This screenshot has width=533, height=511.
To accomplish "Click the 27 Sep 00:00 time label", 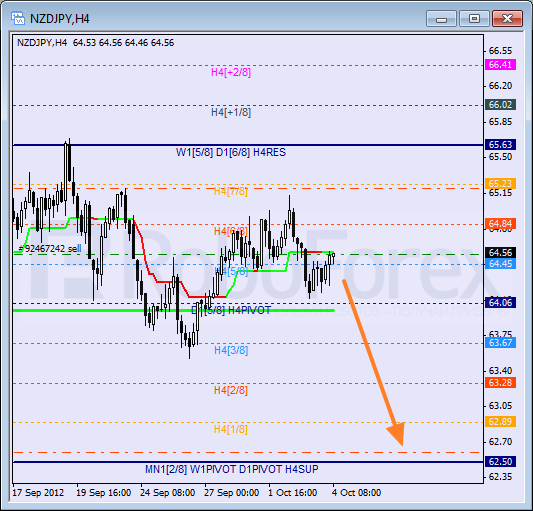I will click(231, 493).
